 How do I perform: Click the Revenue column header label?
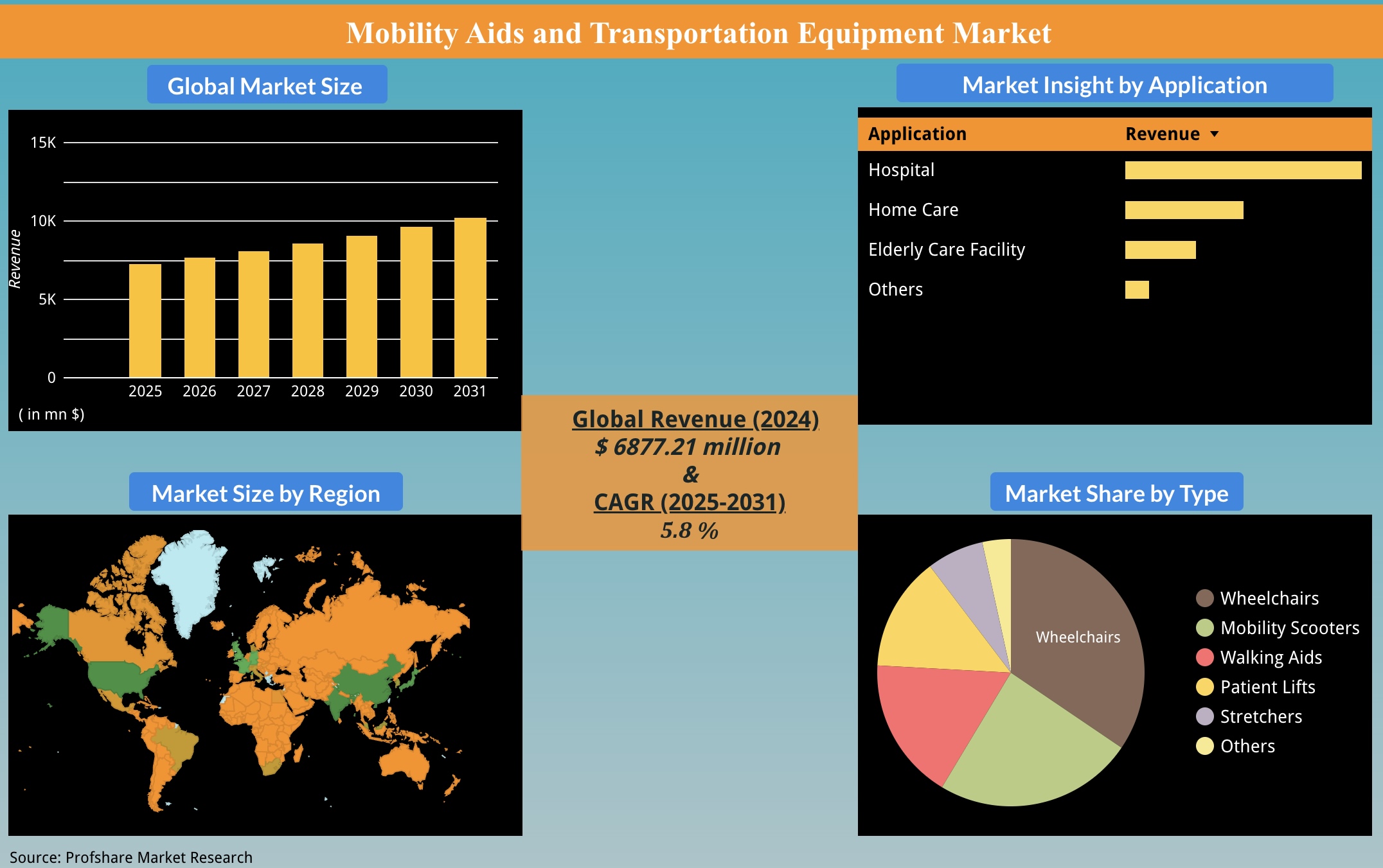click(1163, 134)
